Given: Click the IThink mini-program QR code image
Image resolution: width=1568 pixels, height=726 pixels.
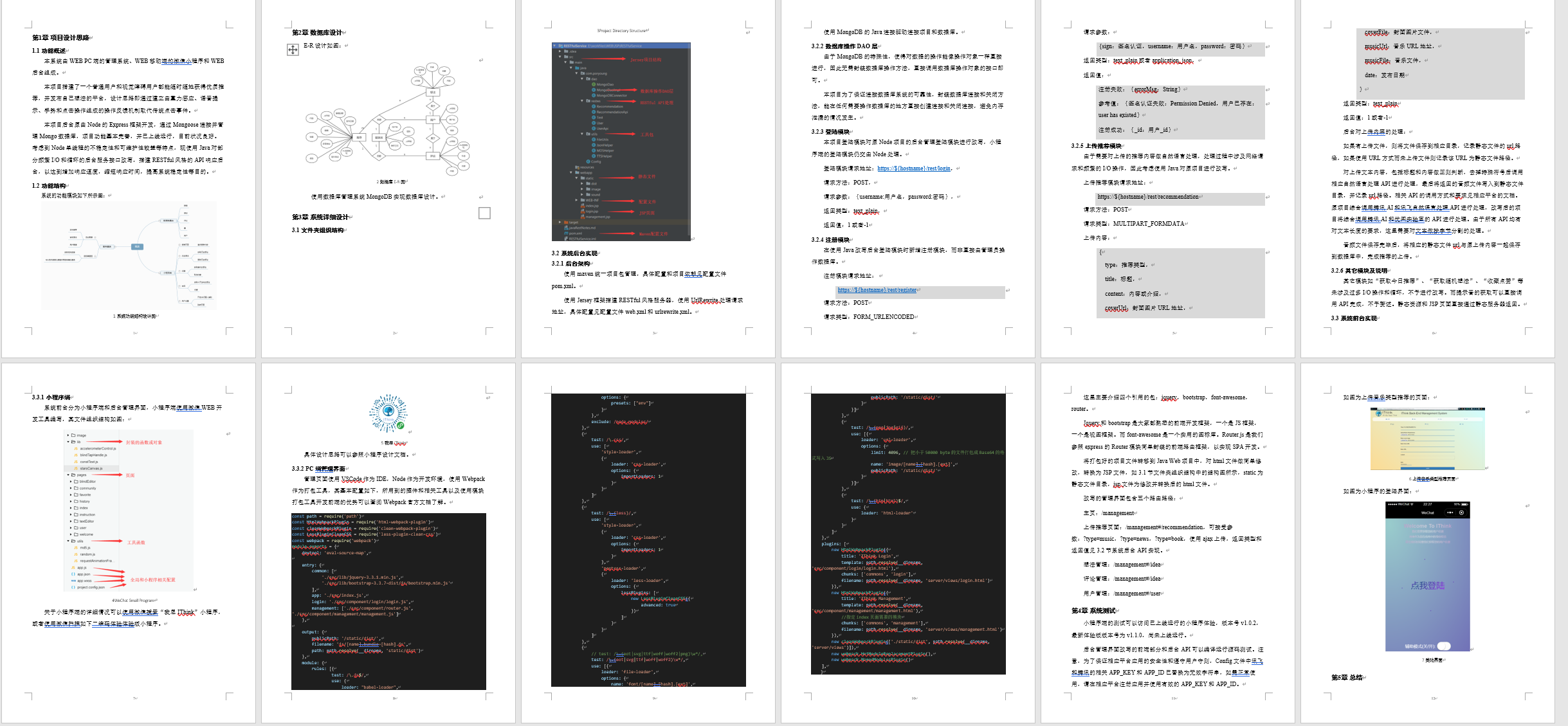Looking at the screenshot, I should point(388,413).
